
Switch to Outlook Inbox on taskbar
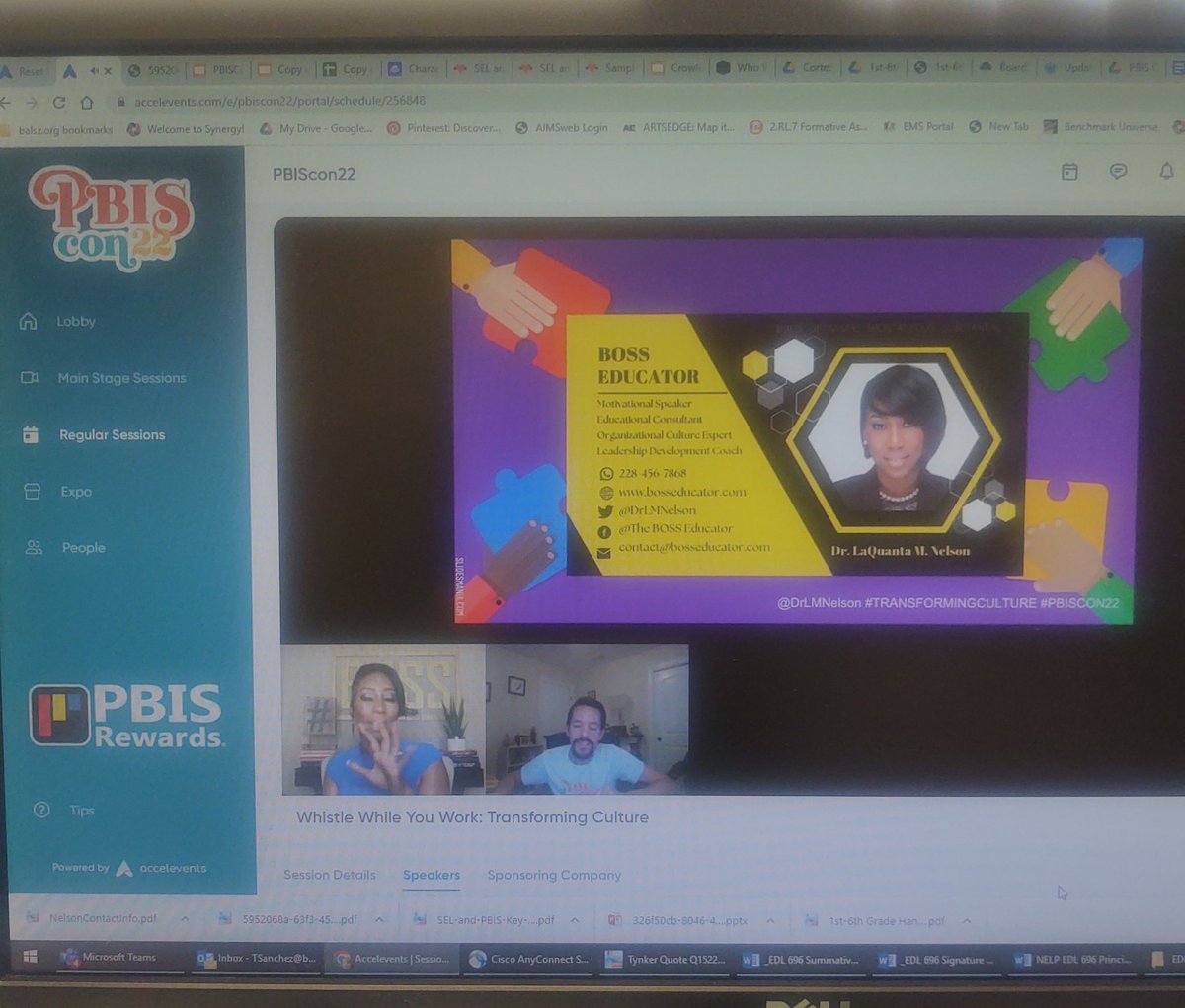(257, 958)
